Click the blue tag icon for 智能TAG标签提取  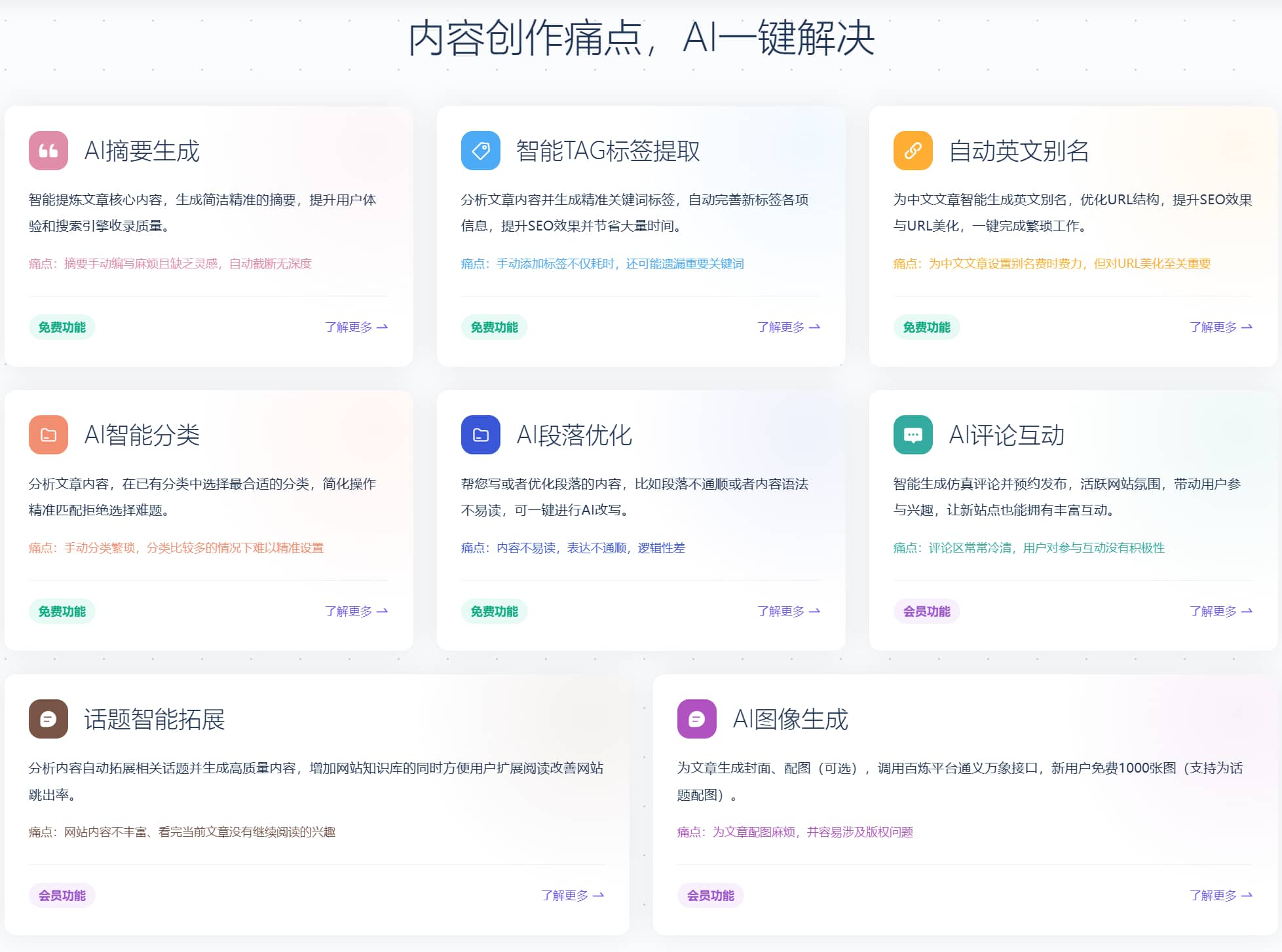pos(480,151)
